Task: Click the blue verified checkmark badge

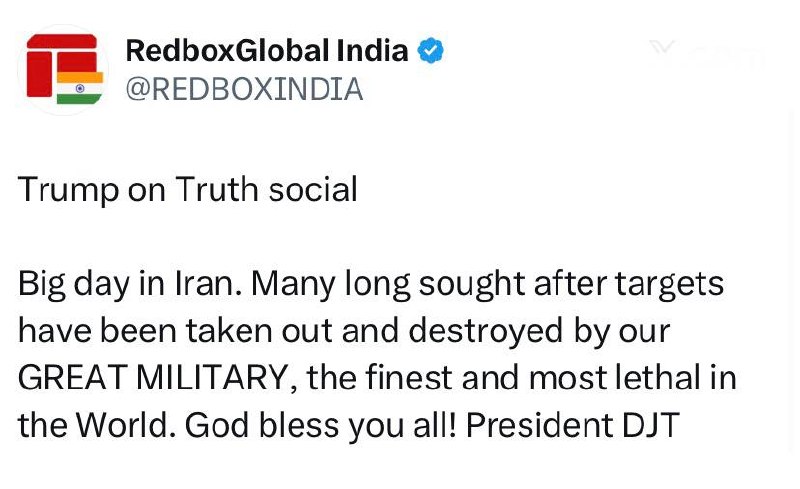Action: [430, 50]
